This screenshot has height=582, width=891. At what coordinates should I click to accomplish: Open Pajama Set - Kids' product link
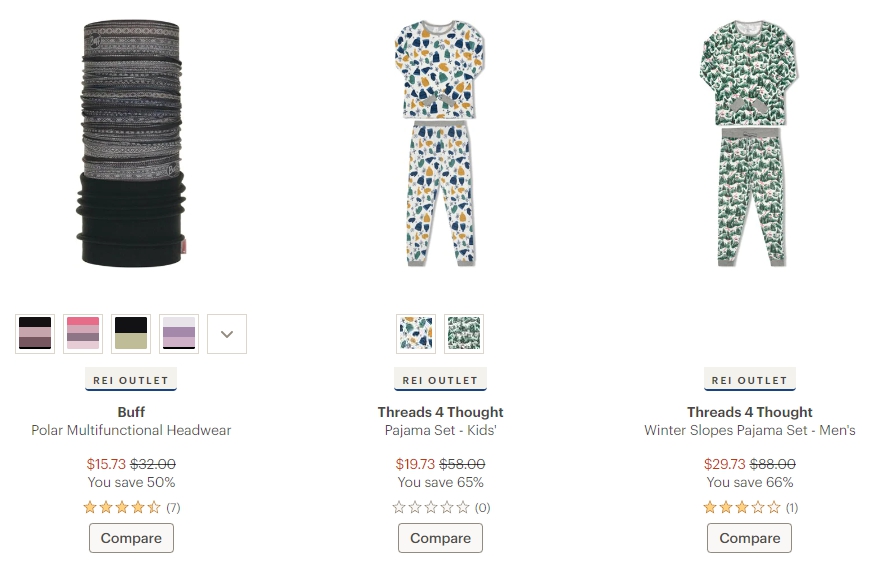(x=440, y=430)
